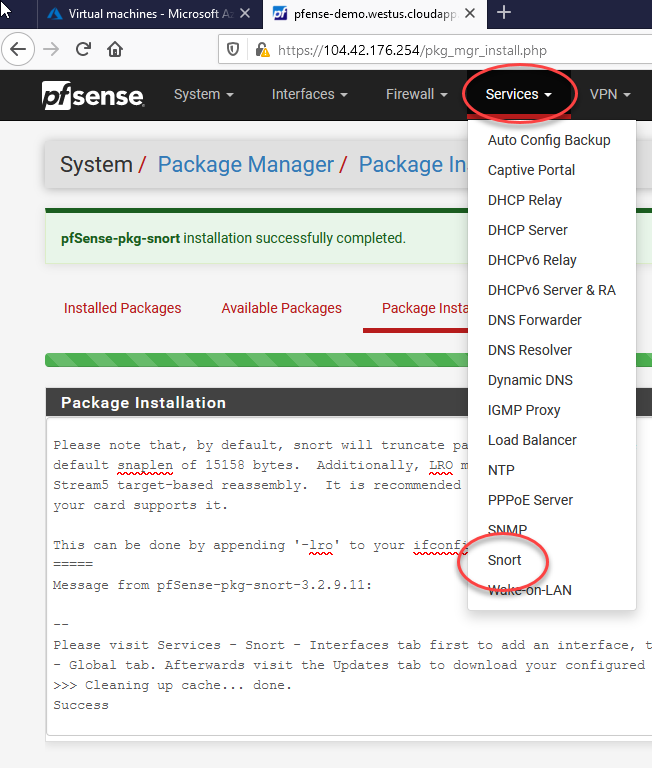Viewport: 652px width, 768px height.
Task: Click the green installation progress bar
Action: click(256, 360)
